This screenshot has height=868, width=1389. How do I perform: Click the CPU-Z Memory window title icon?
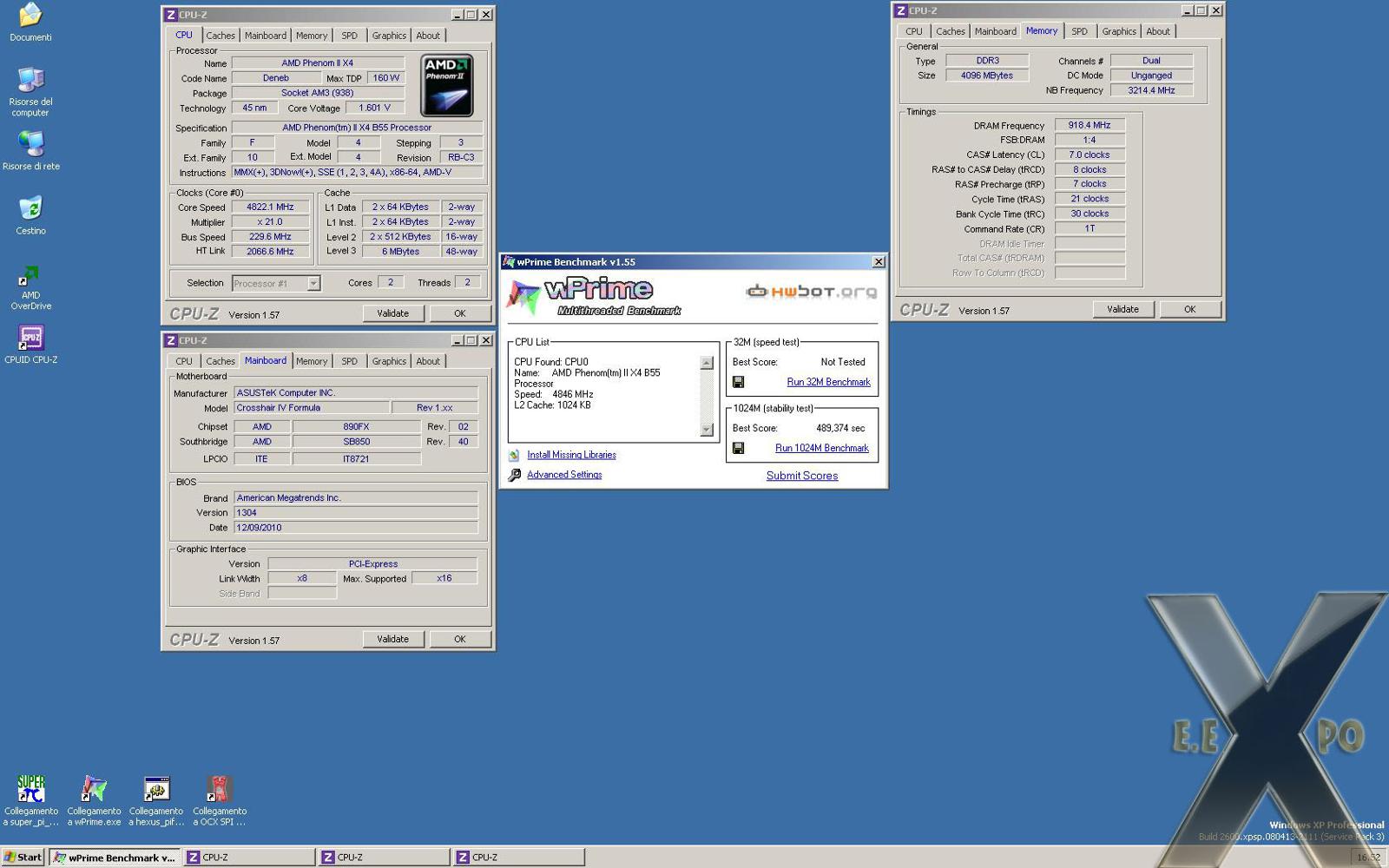(901, 10)
